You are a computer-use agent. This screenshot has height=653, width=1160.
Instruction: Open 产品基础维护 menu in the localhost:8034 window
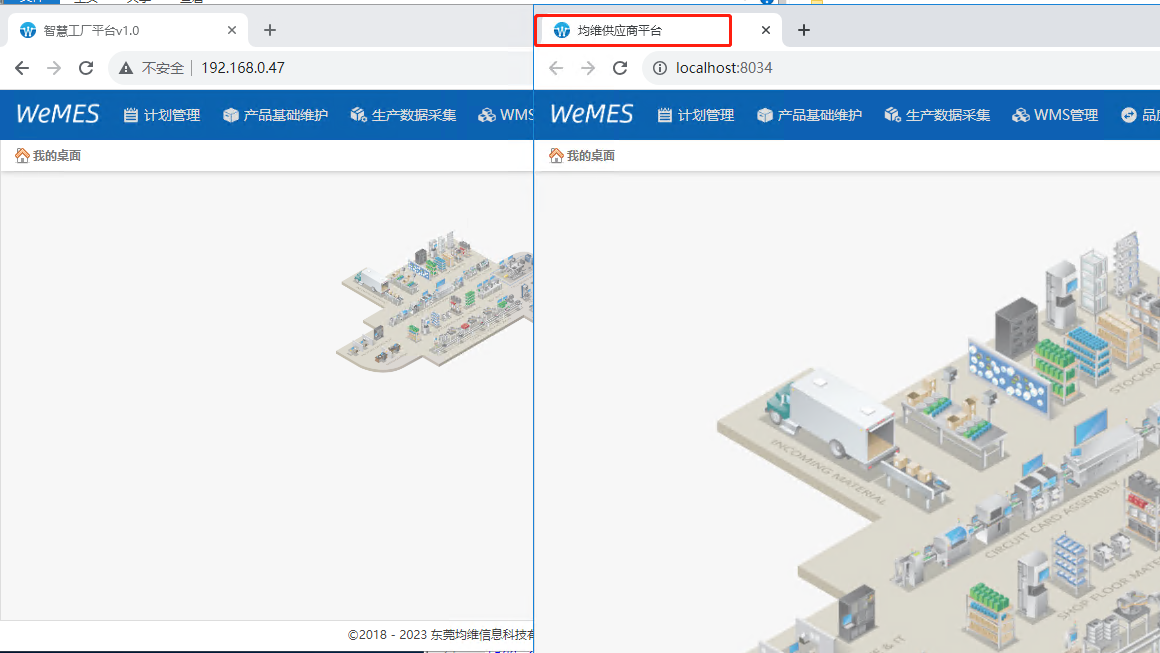(809, 115)
